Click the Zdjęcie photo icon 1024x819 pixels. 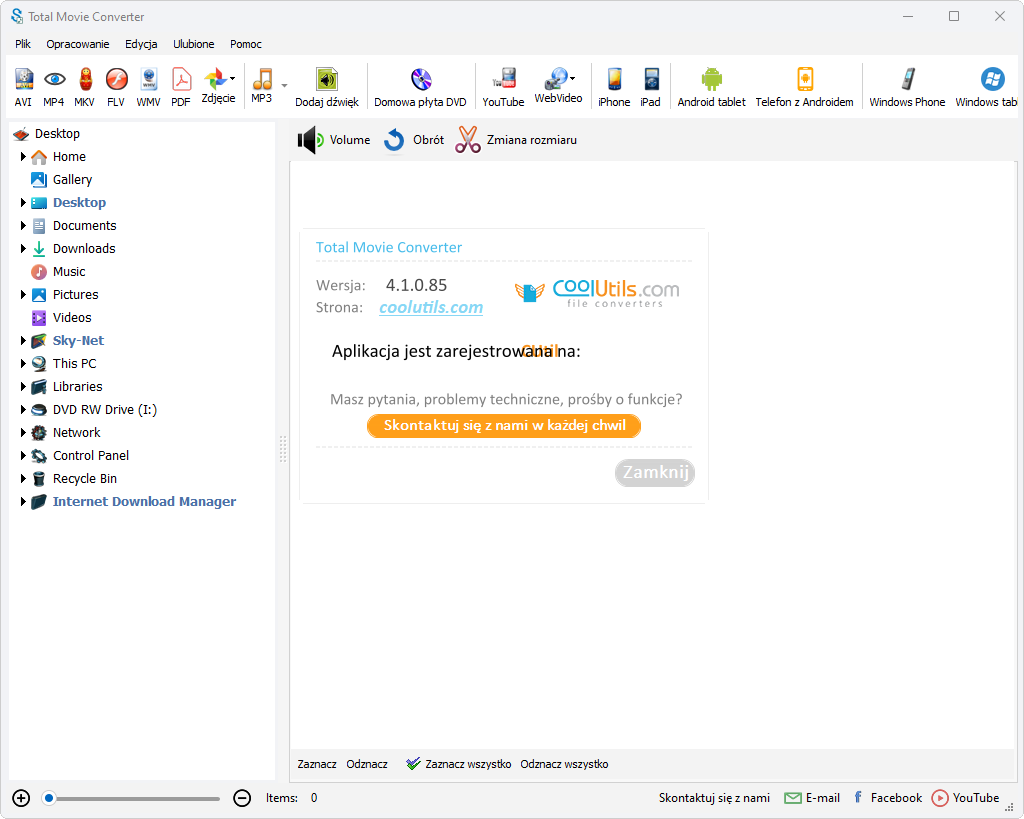point(216,85)
